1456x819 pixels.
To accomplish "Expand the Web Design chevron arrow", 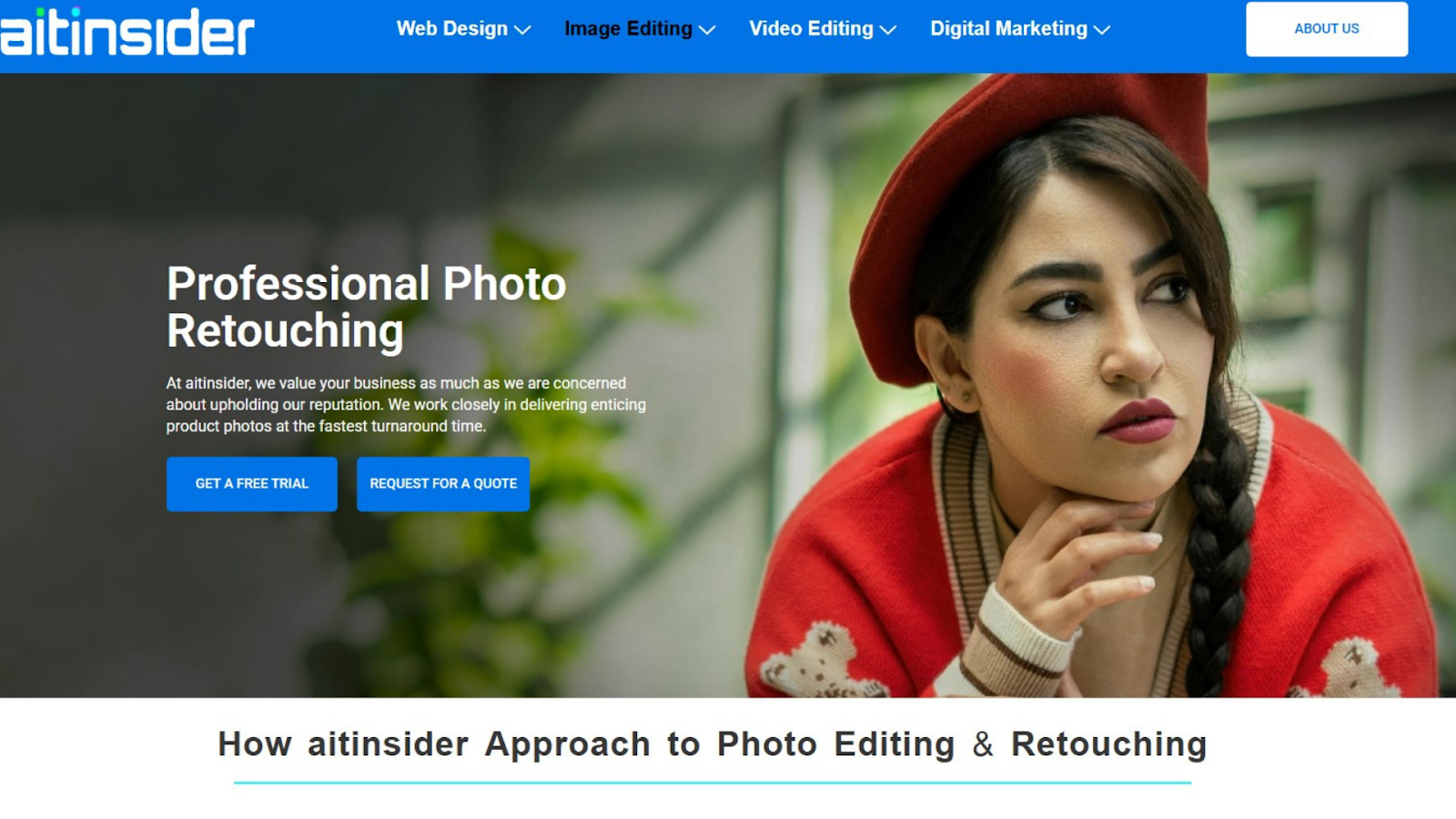I will [522, 30].
